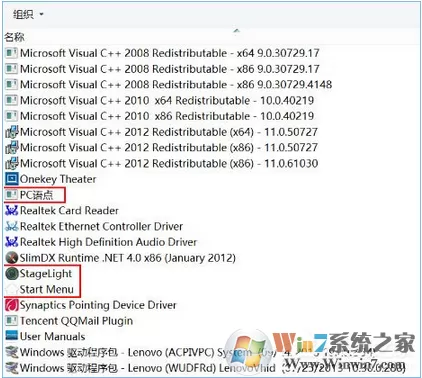Select Visual C++ 2008 x86 9.0.30729.4148 entry
The height and width of the screenshot is (378, 422).
169,84
